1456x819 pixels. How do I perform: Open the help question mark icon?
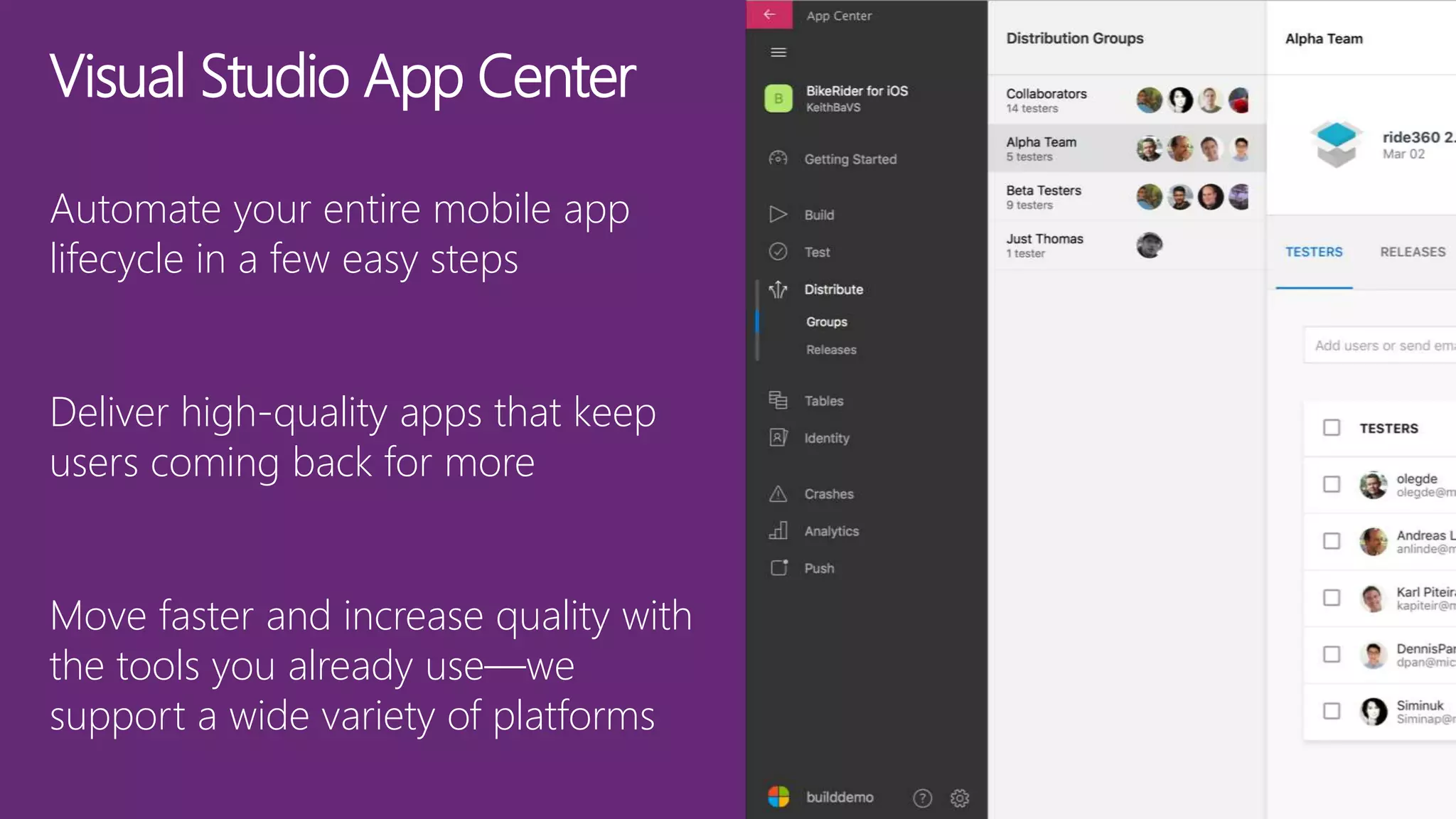coord(922,798)
